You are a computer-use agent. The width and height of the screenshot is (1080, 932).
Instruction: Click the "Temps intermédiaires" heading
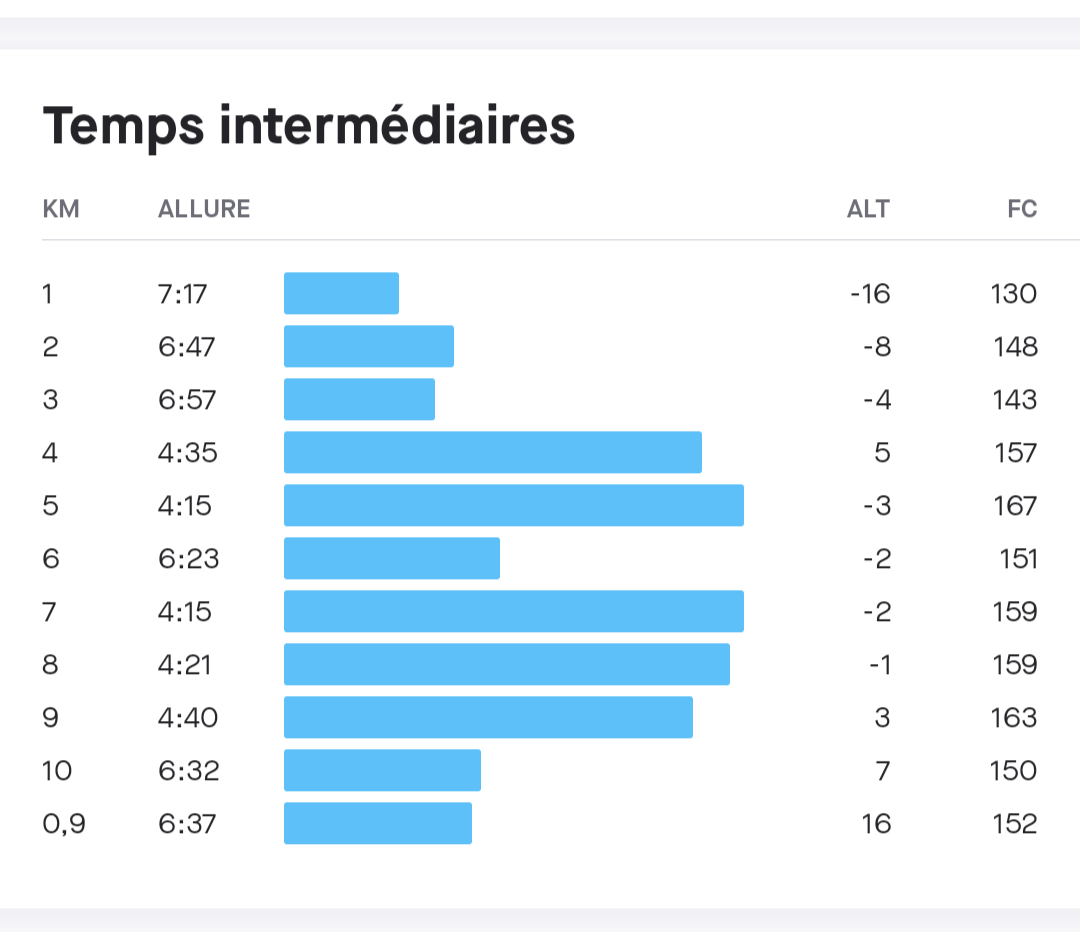(x=308, y=127)
